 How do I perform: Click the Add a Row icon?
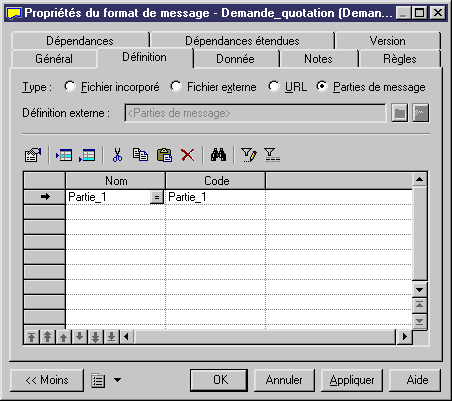(87, 155)
